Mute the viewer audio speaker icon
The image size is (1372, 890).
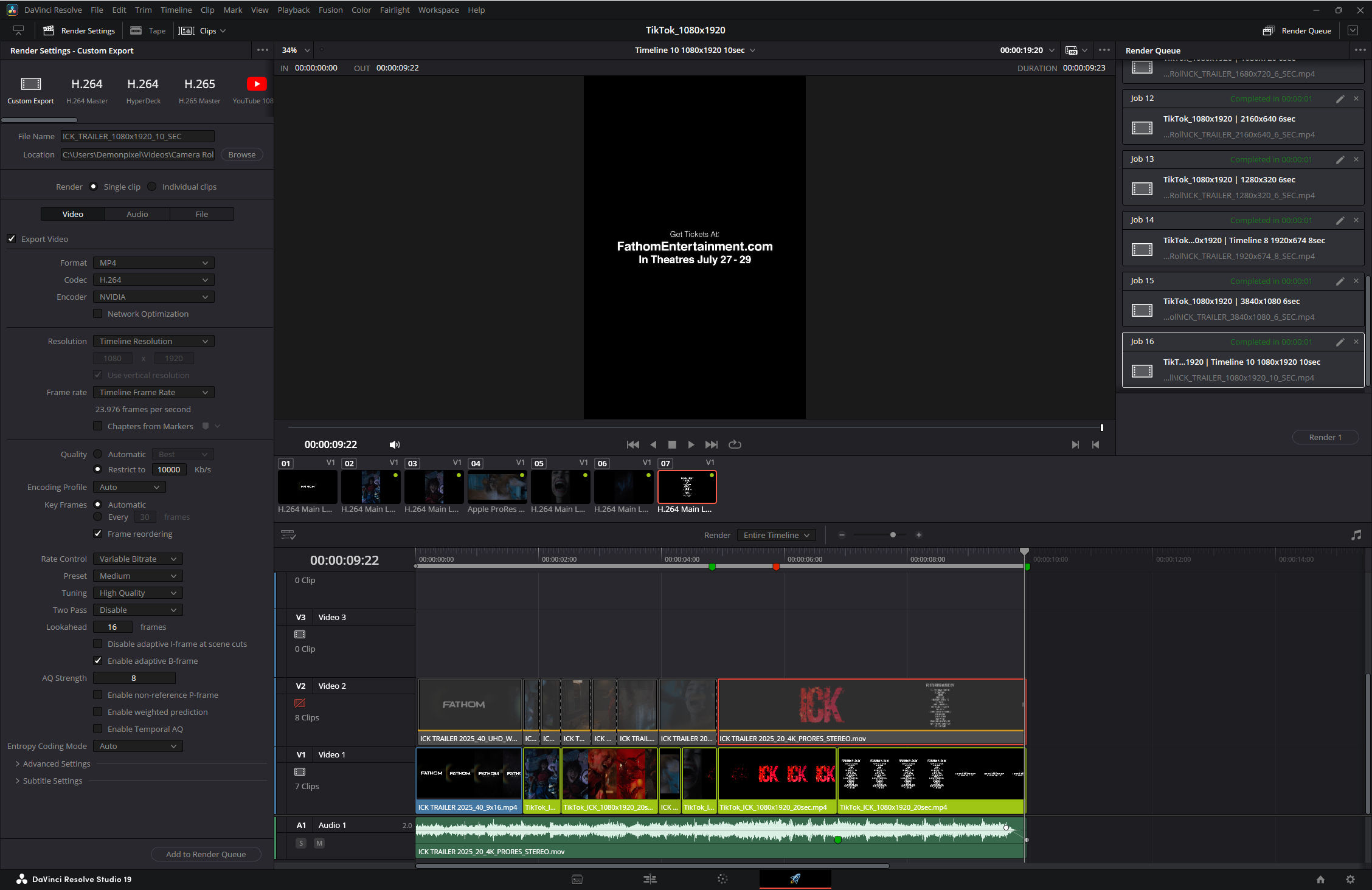click(395, 444)
